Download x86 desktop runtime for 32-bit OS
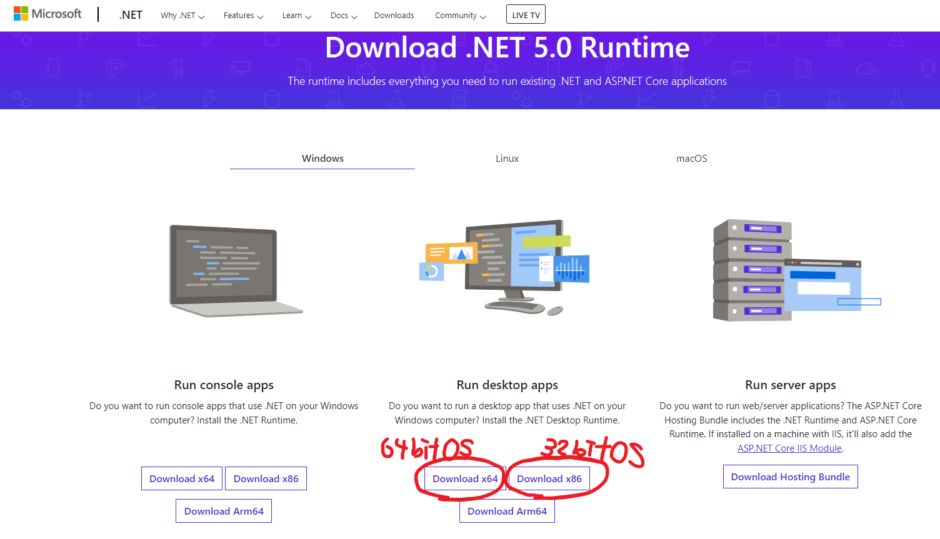This screenshot has width=940, height=539. point(549,479)
